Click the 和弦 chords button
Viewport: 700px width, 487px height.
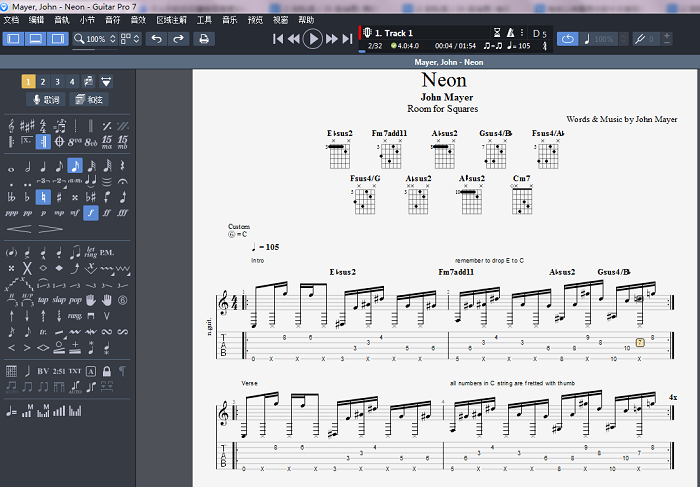click(90, 99)
